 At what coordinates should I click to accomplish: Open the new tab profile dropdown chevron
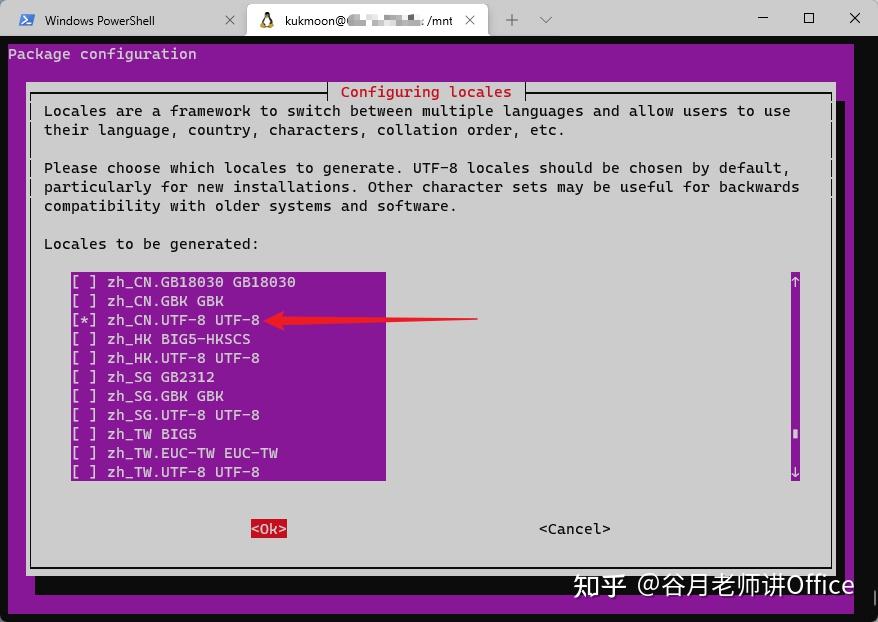pos(546,20)
